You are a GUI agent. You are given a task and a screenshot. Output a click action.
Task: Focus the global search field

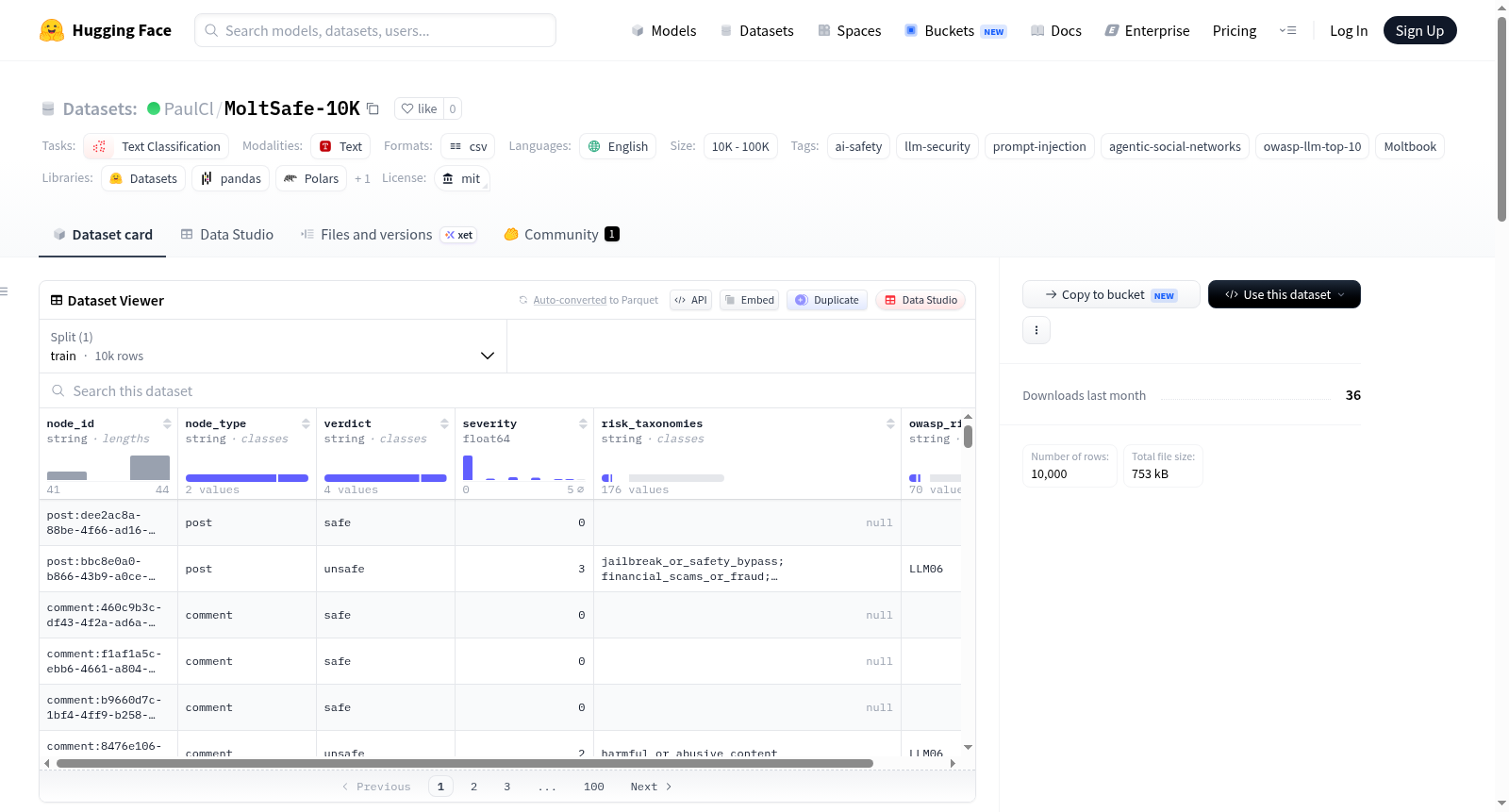pyautogui.click(x=375, y=30)
